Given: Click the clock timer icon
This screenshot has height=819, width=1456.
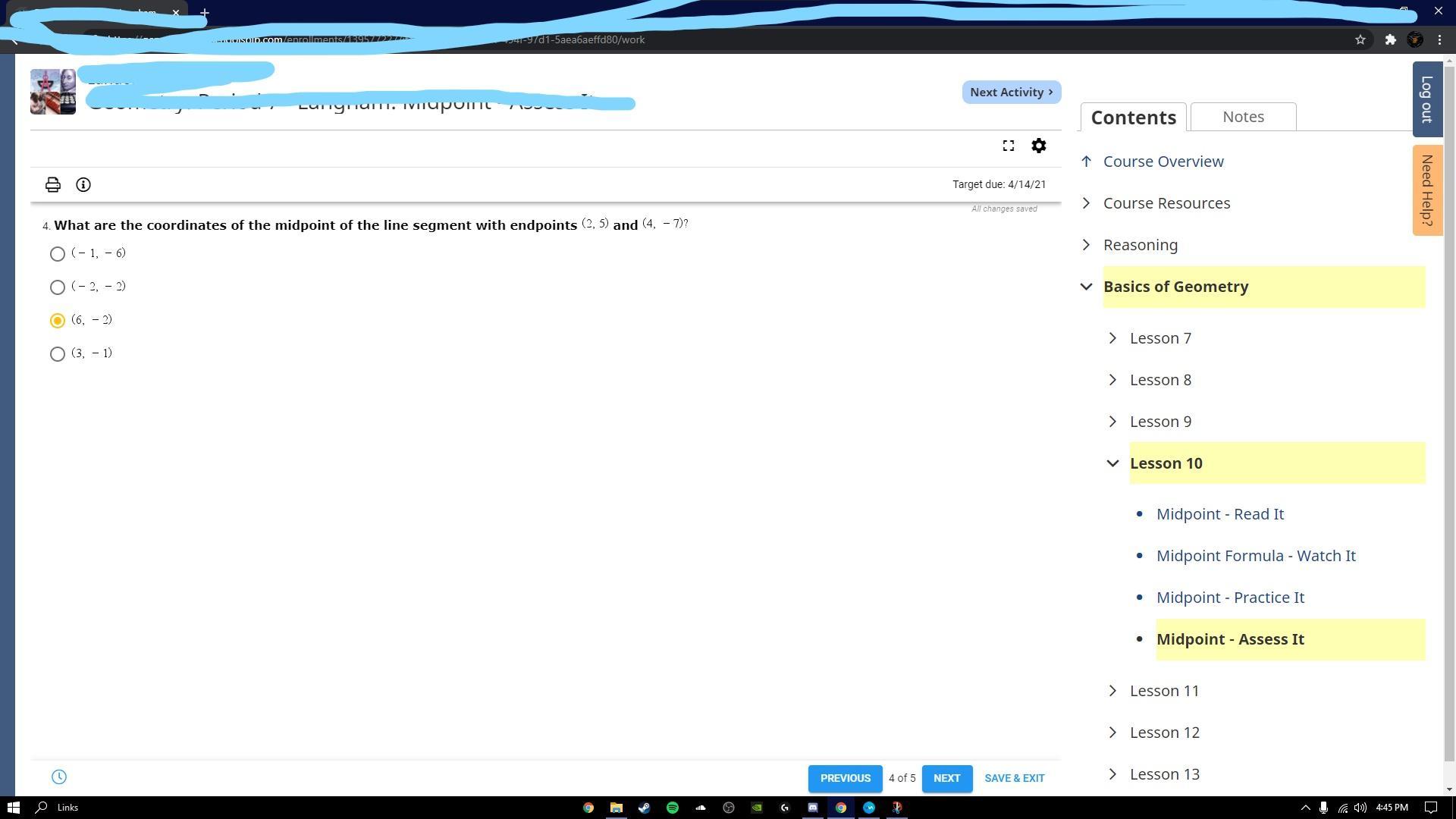Looking at the screenshot, I should tap(59, 777).
